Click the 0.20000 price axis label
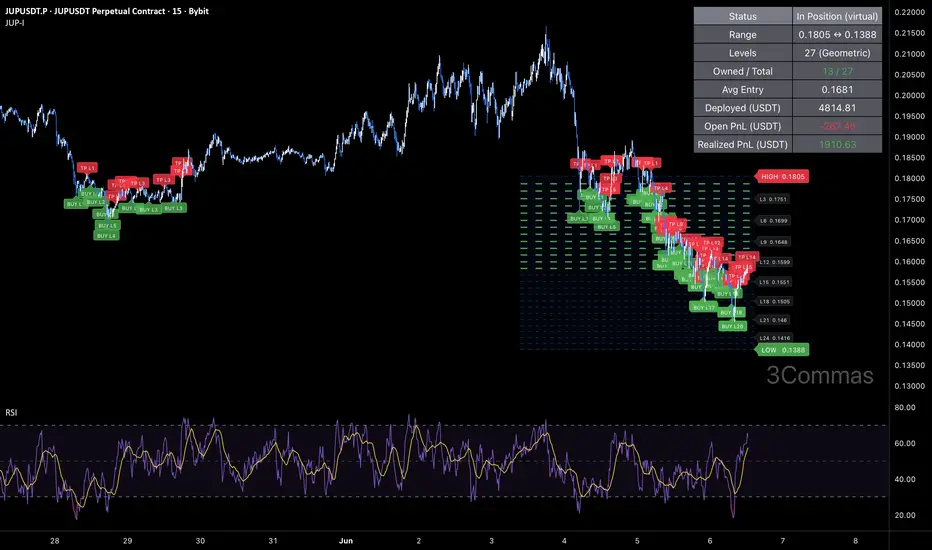This screenshot has height=550, width=932. [909, 95]
